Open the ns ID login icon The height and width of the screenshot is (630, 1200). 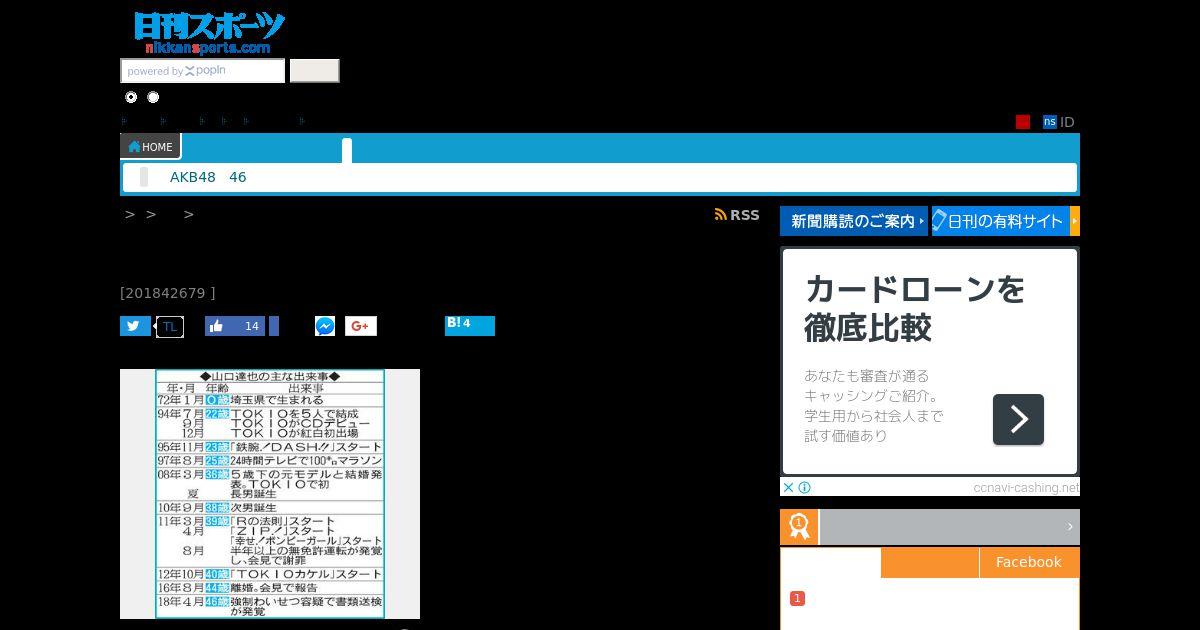point(1050,122)
